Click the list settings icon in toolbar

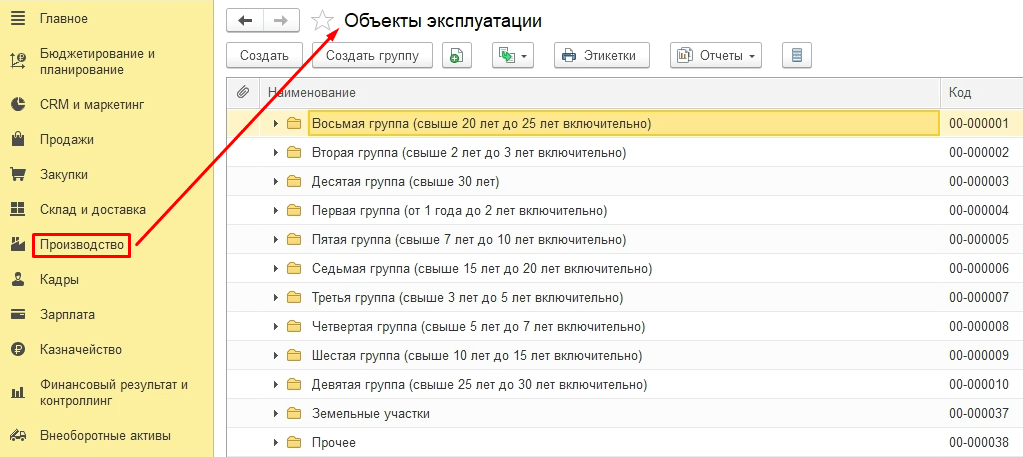point(796,55)
